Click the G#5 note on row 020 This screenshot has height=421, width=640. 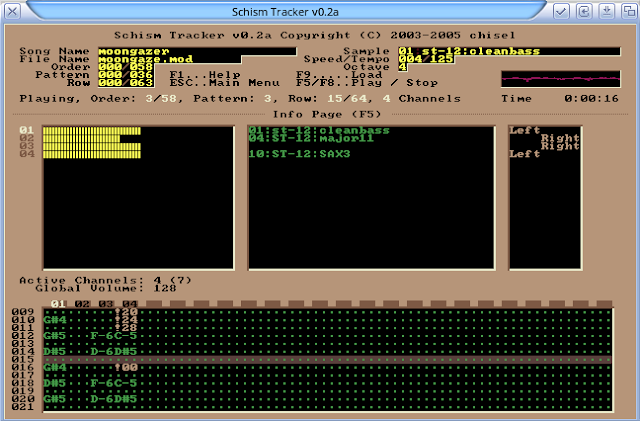coord(55,399)
